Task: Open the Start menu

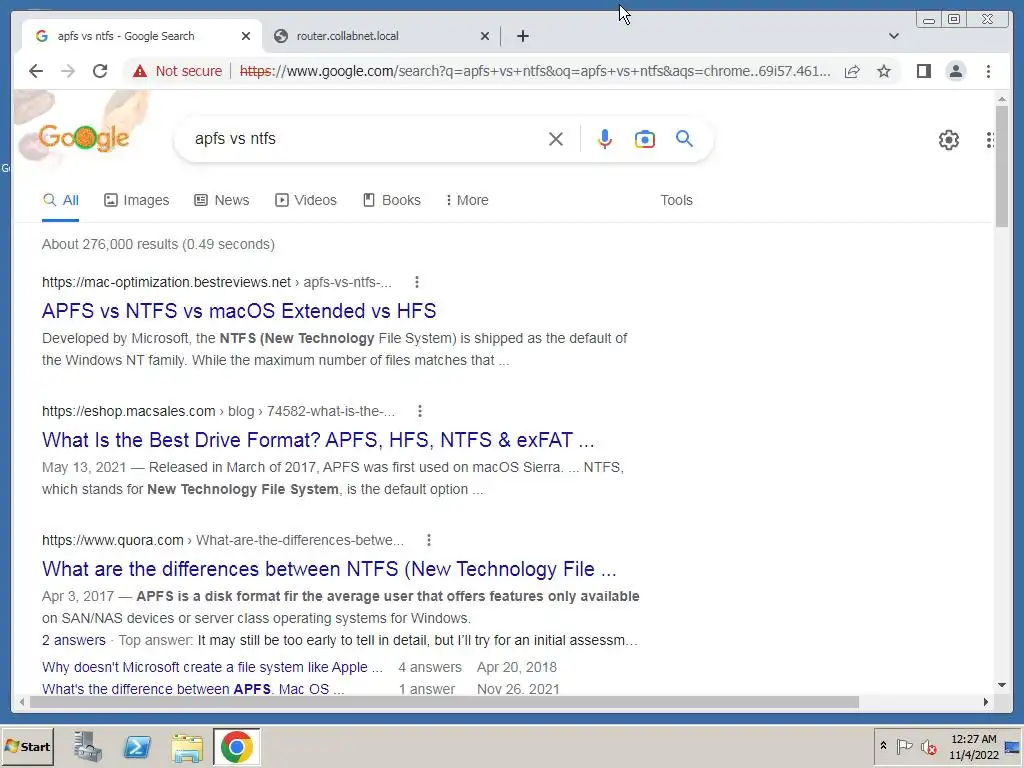Action: [x=27, y=746]
